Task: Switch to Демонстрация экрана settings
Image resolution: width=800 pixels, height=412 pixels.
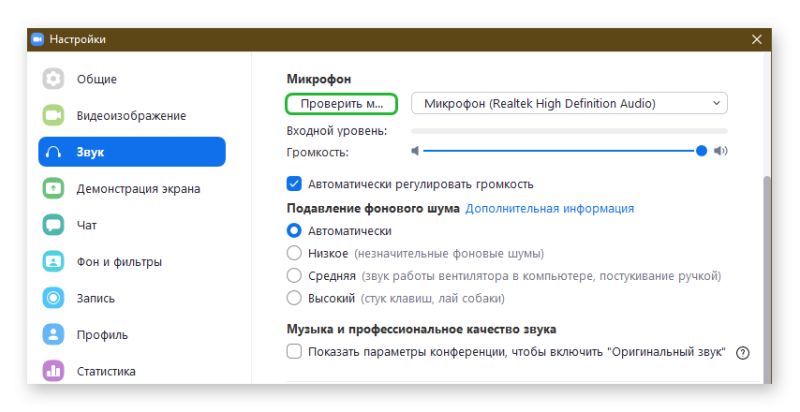Action: (x=132, y=189)
